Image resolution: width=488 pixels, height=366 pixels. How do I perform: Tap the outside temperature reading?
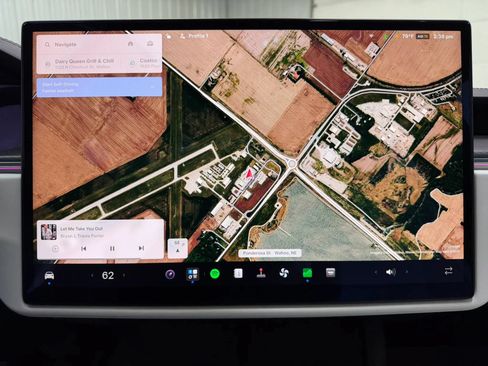click(x=407, y=36)
